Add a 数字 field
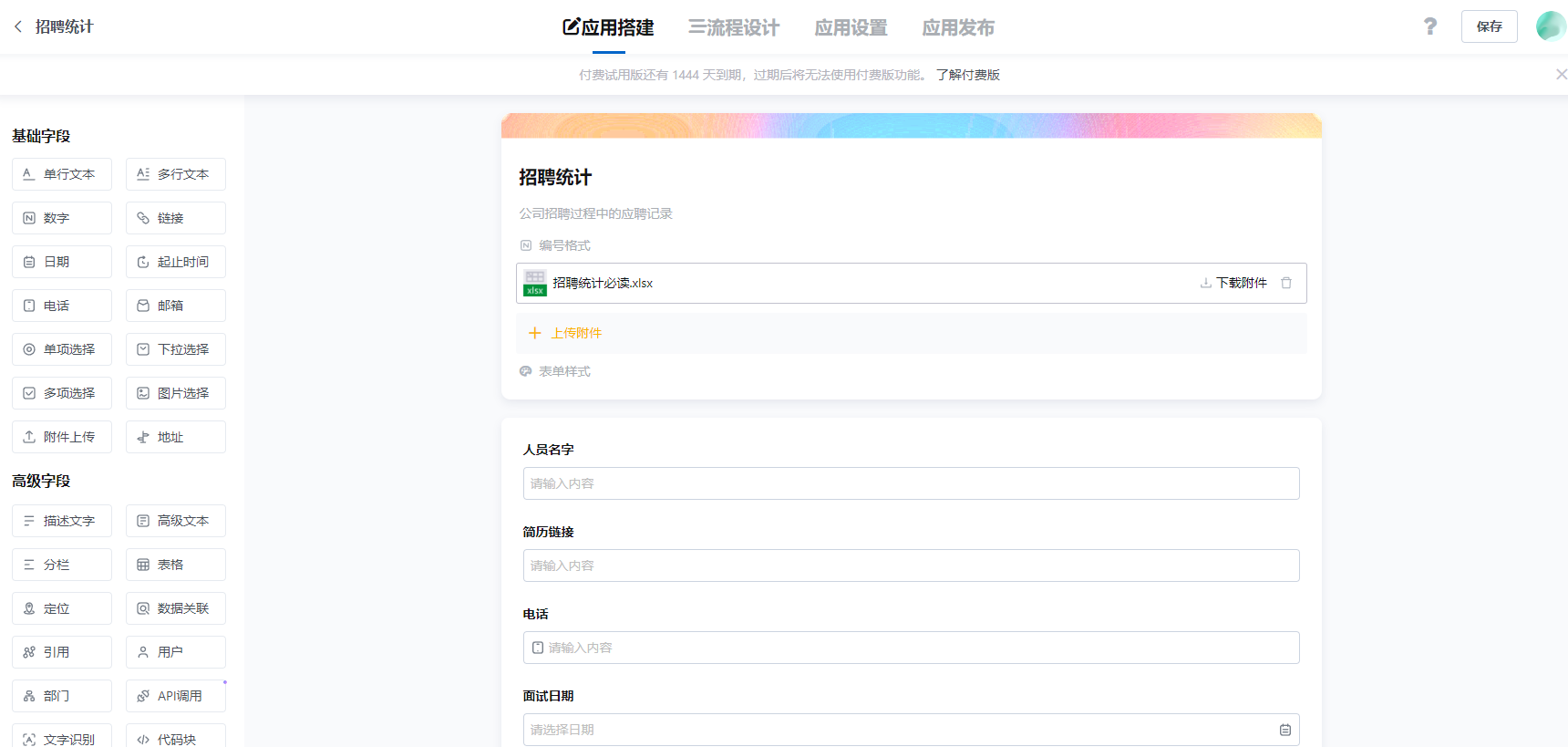 (x=62, y=218)
